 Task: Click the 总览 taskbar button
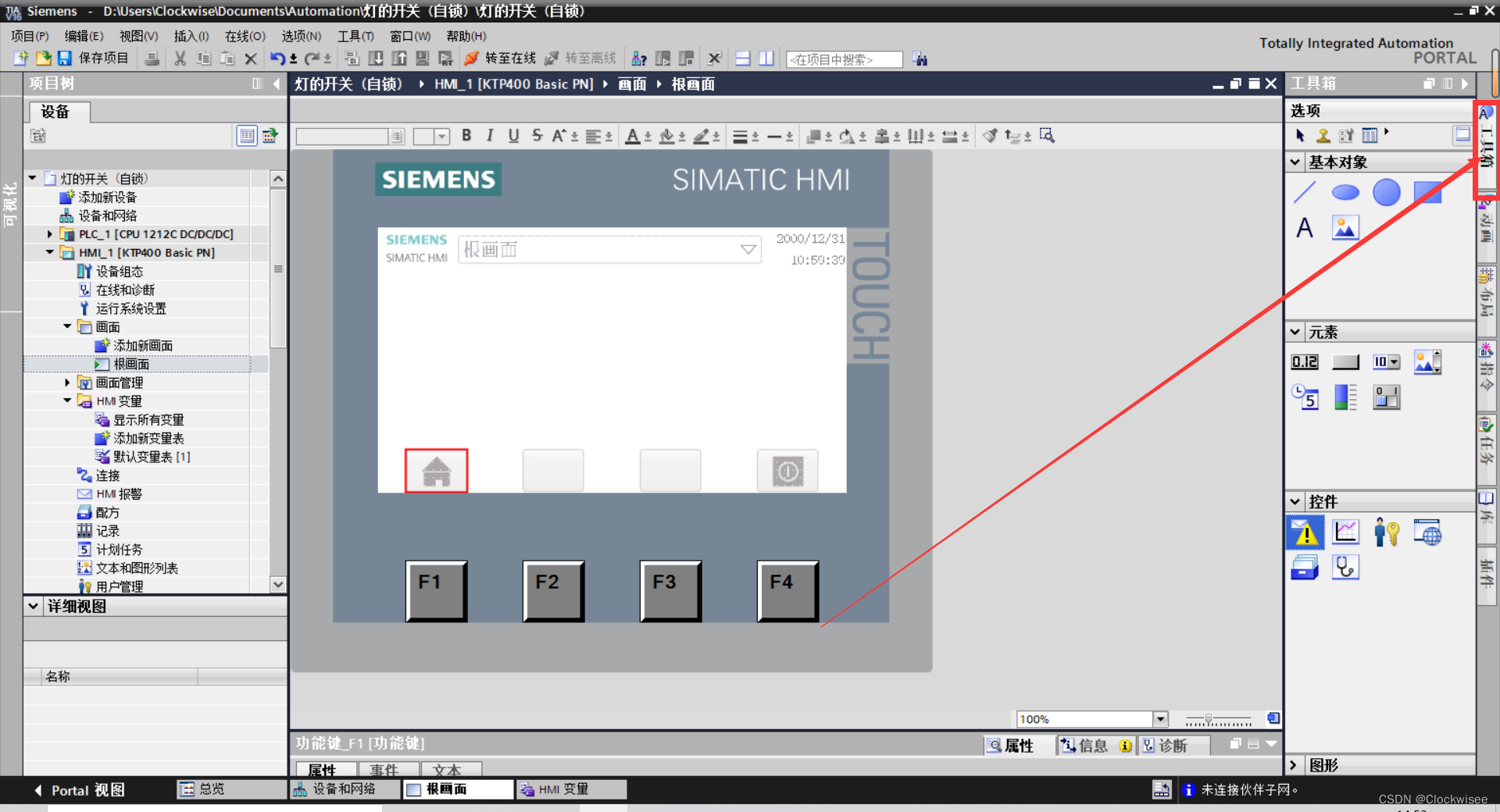[x=231, y=789]
